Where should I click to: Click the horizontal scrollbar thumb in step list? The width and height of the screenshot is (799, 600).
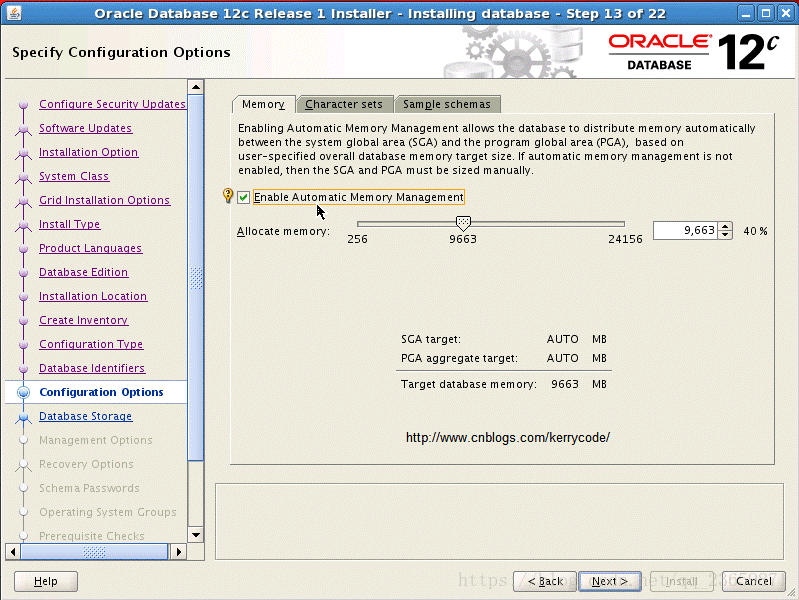(94, 552)
